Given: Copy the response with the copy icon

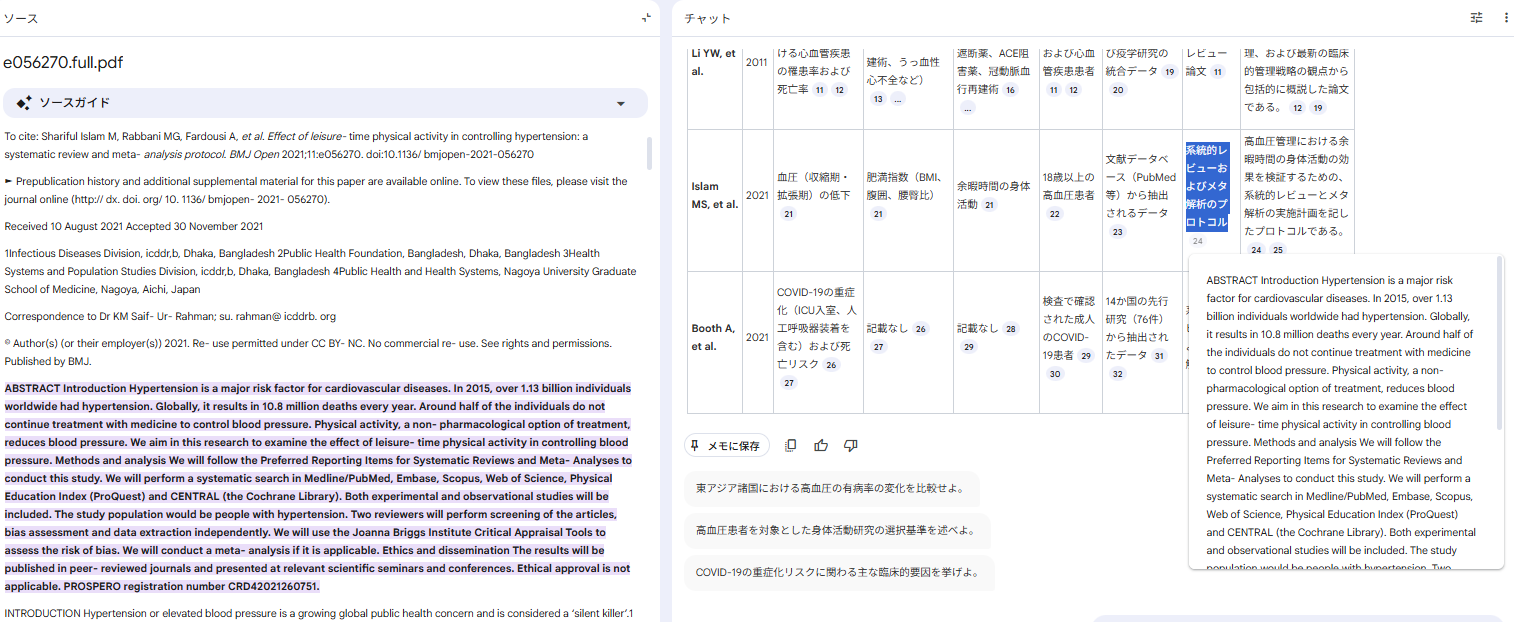Looking at the screenshot, I should pos(791,446).
